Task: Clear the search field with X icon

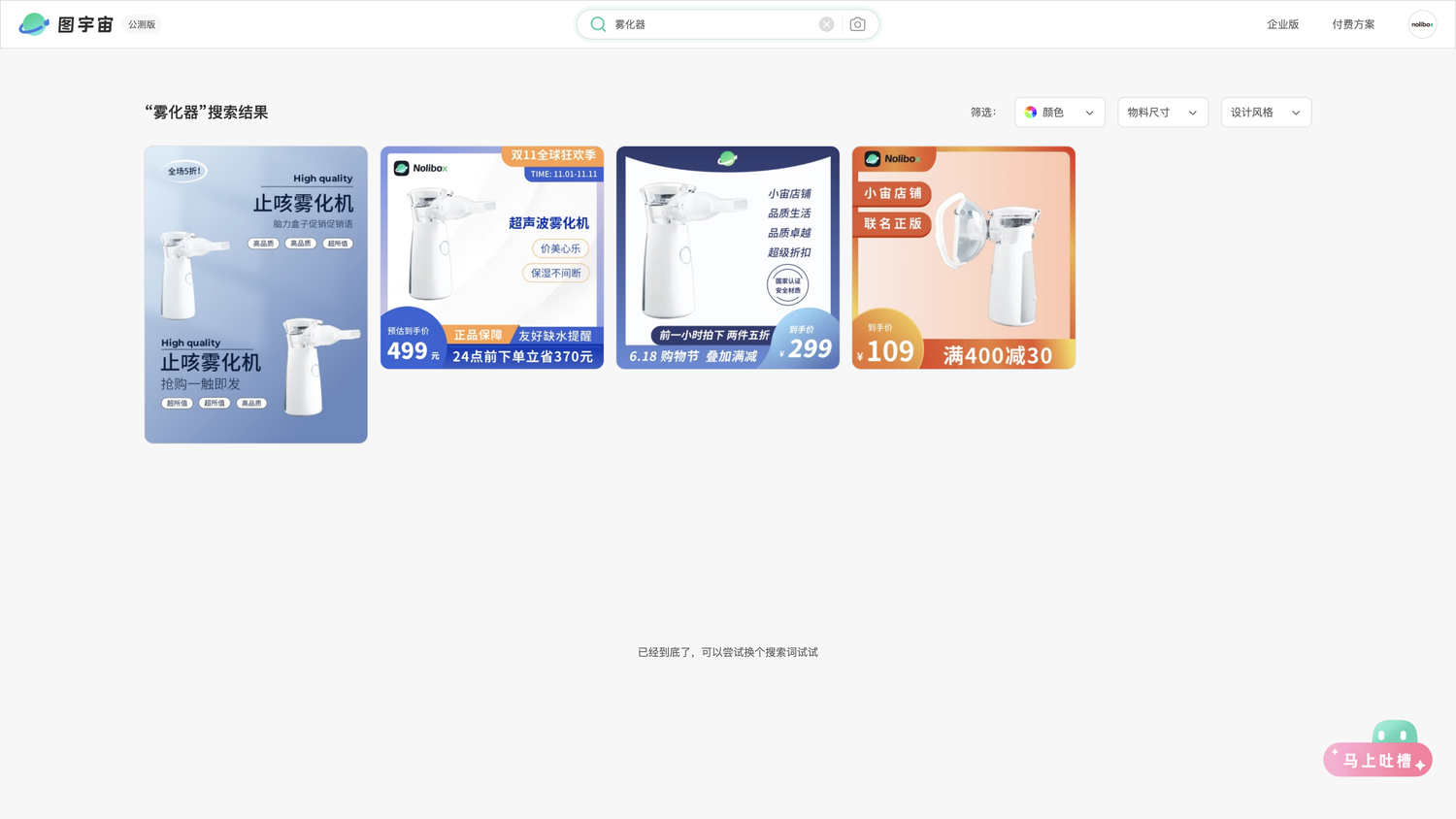Action: [826, 24]
